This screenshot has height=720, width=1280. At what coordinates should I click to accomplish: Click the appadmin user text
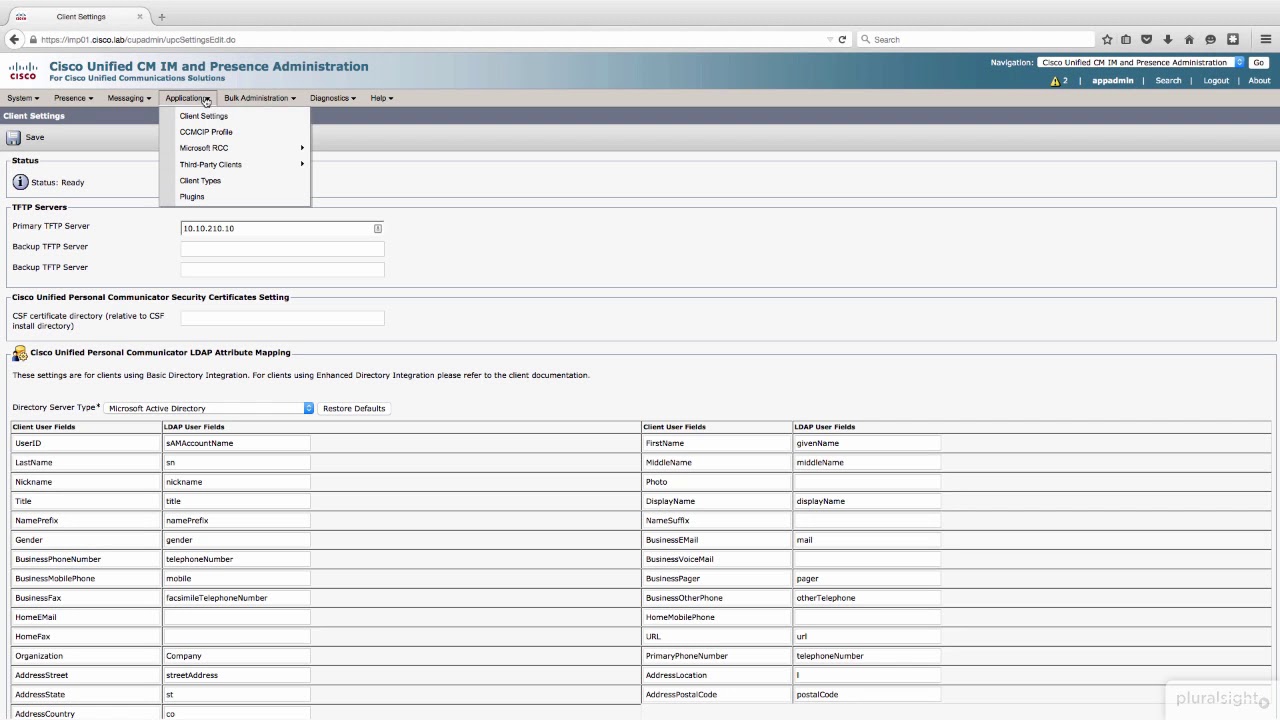(x=1113, y=81)
